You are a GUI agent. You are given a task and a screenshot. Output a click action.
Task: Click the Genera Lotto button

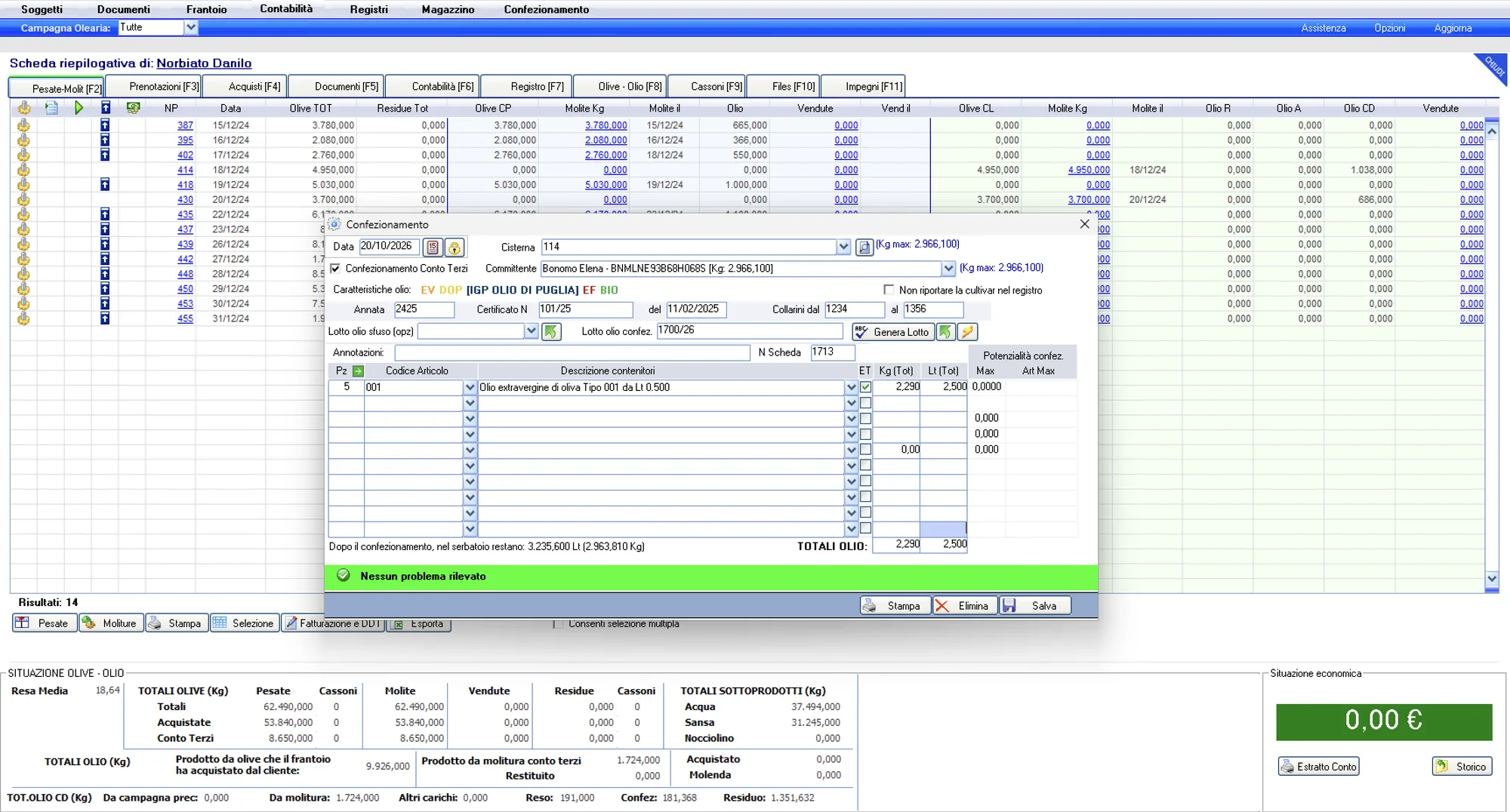pos(892,331)
